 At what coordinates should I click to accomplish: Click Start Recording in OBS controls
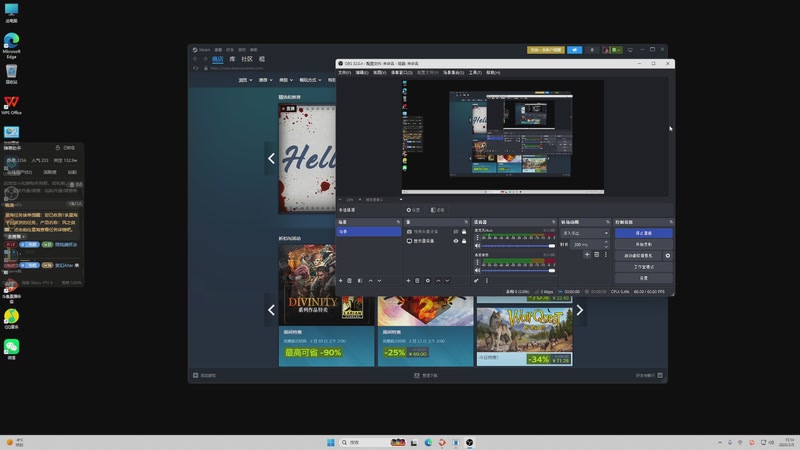(643, 244)
